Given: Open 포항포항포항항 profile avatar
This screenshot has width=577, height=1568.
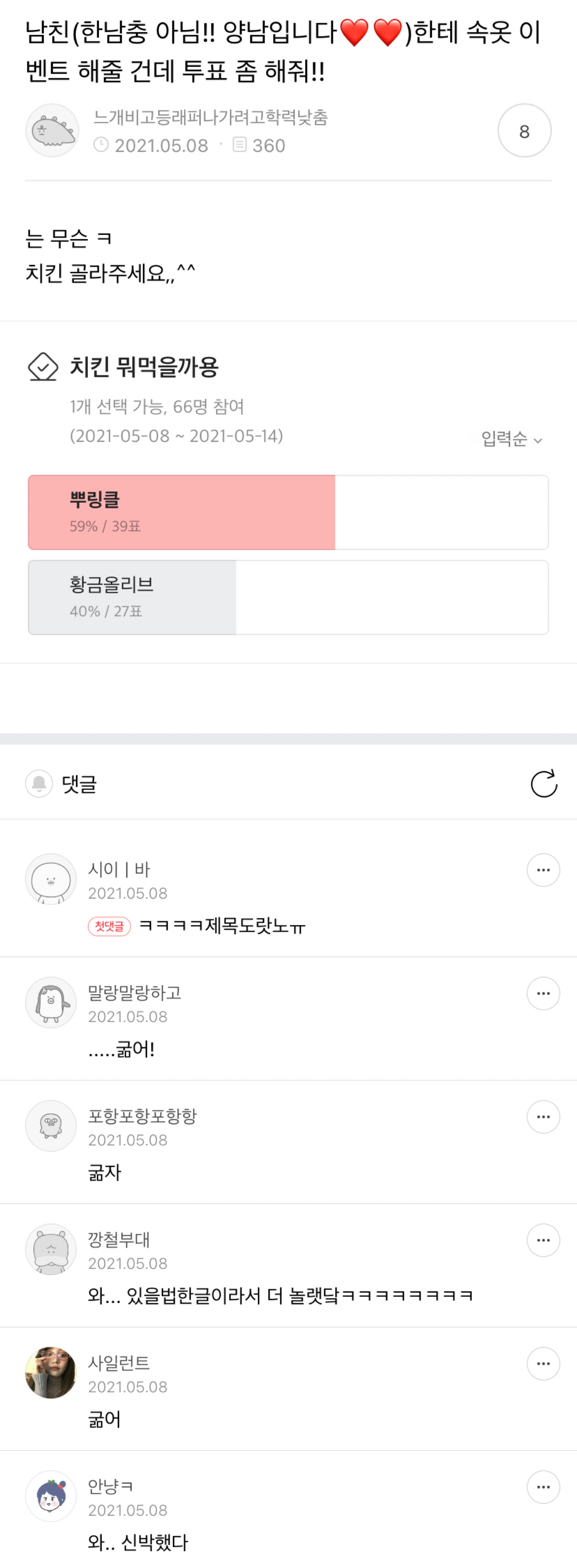Looking at the screenshot, I should pyautogui.click(x=51, y=1126).
